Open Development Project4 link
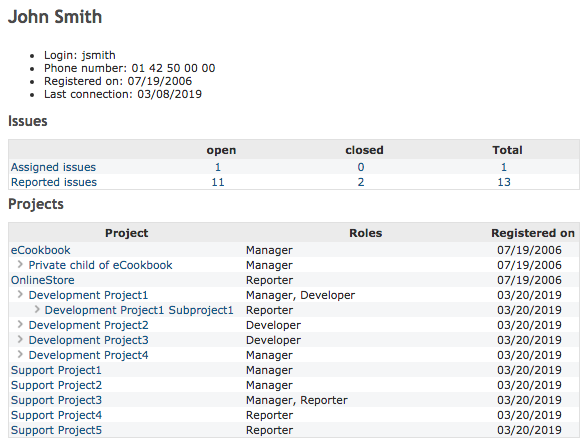 tap(88, 355)
